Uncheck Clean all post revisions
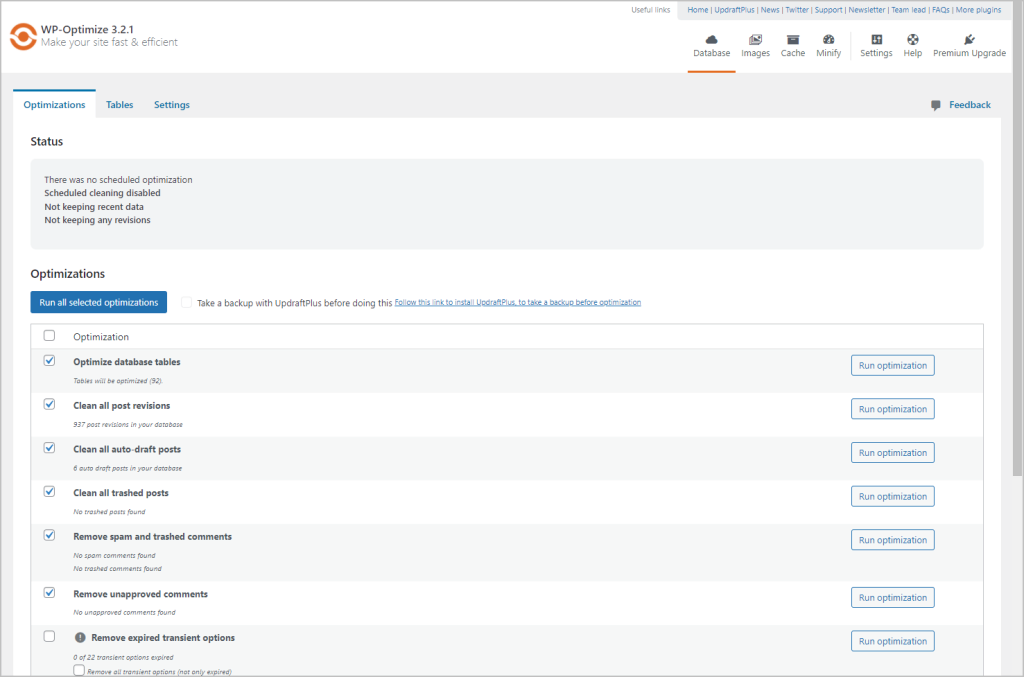The image size is (1024, 677). pos(49,404)
